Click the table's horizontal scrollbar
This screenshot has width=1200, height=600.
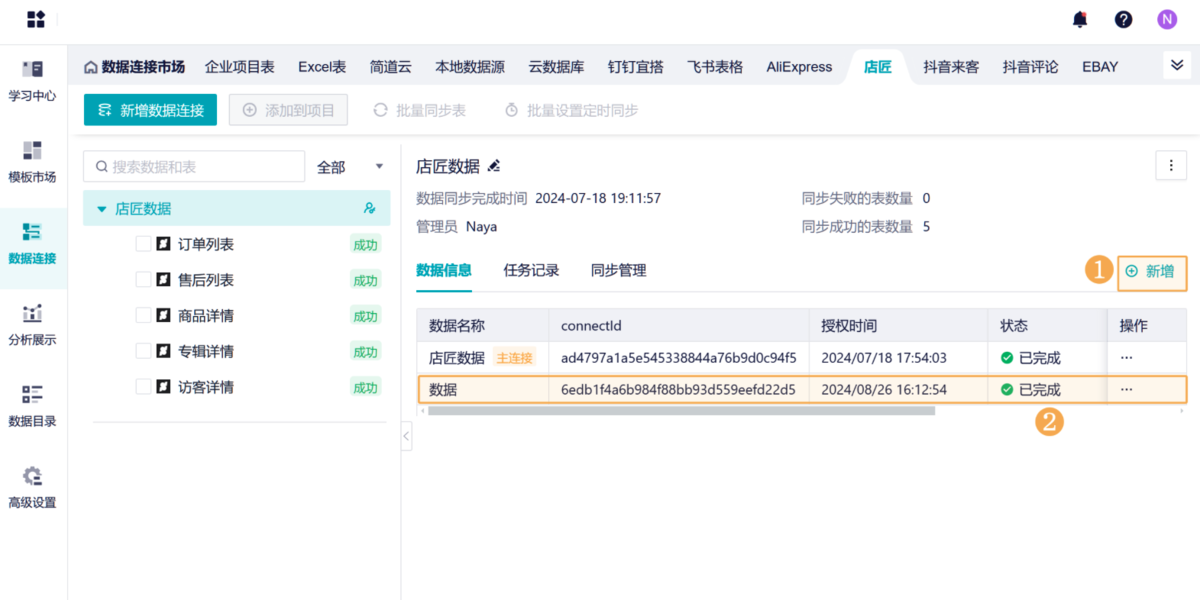point(681,410)
